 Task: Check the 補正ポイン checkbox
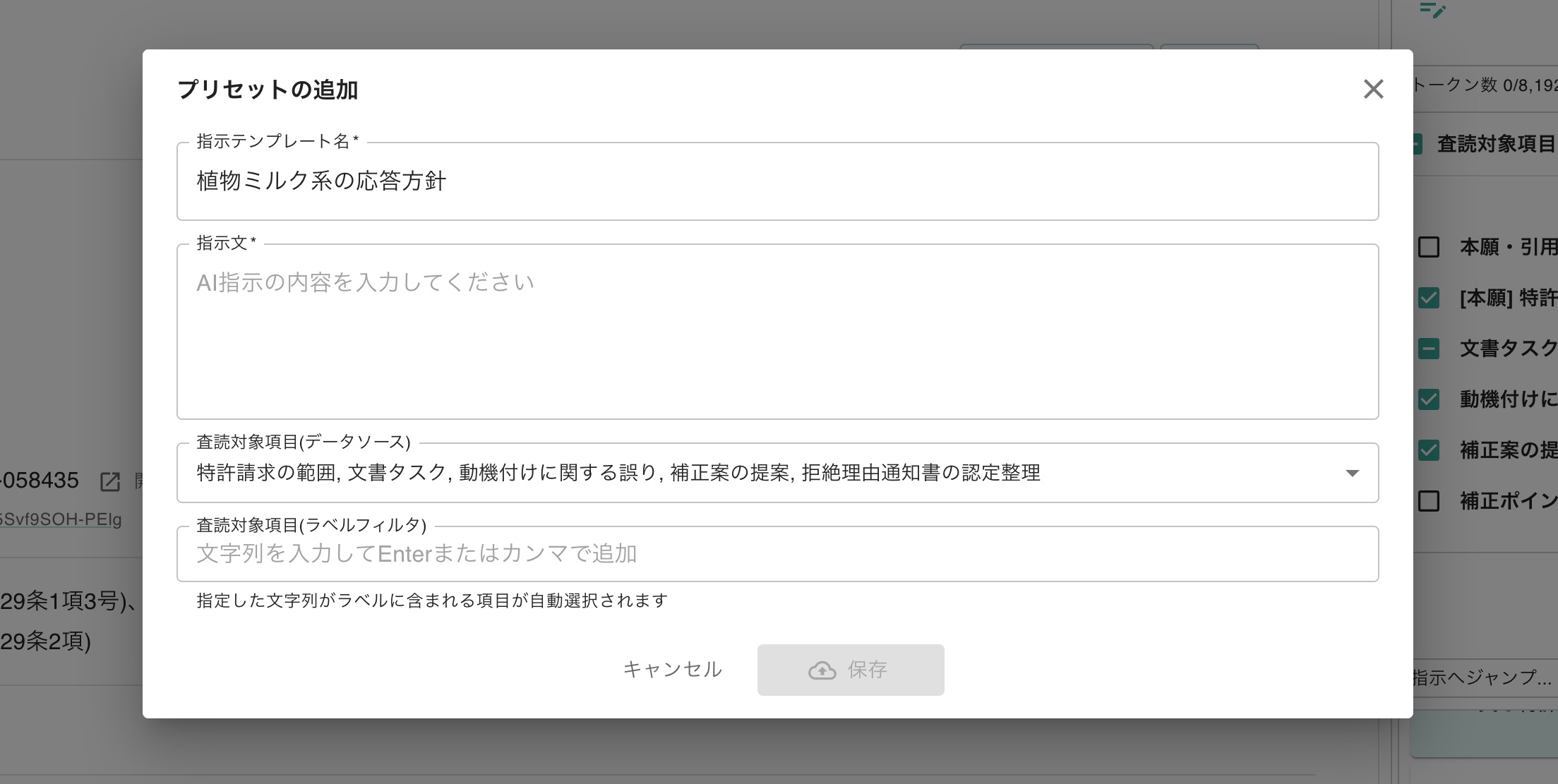1429,501
